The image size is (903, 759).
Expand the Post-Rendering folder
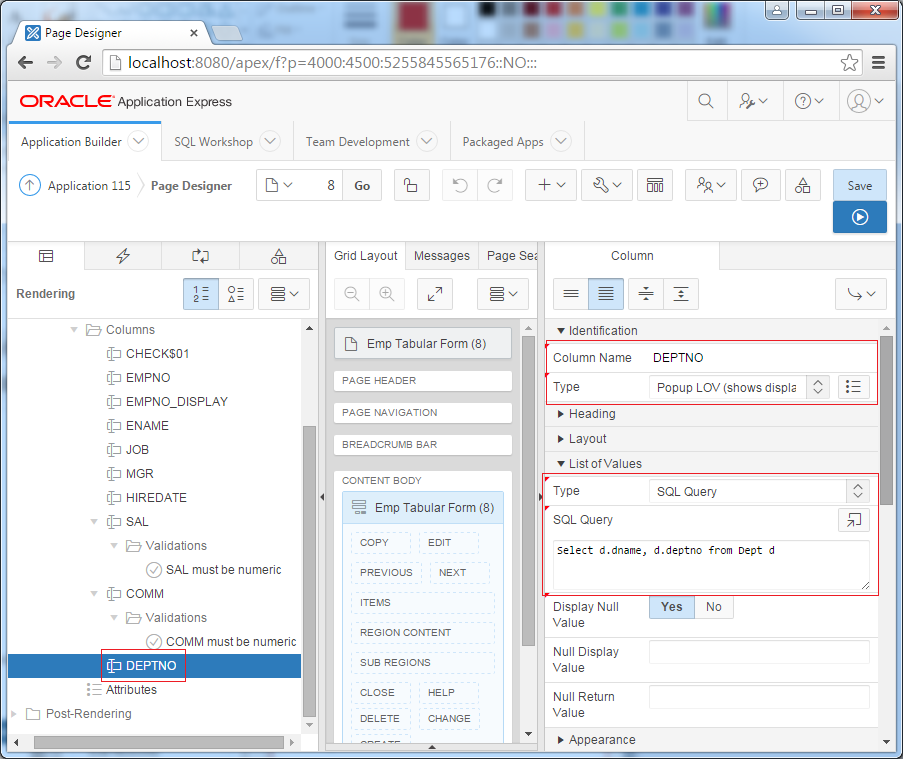(14, 714)
